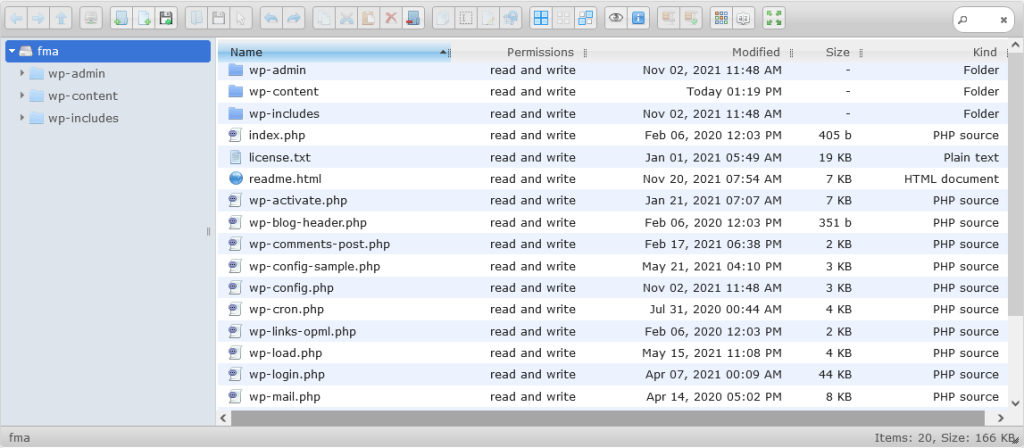The image size is (1024, 448).
Task: Create a new file from the toolbar
Action: coord(144,18)
